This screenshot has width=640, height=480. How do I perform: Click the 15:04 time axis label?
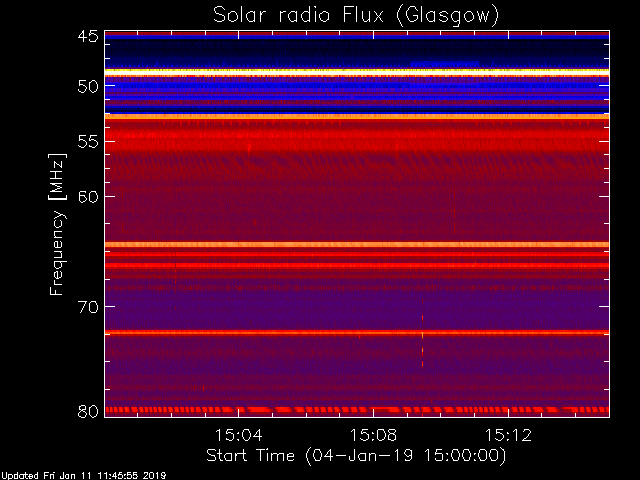click(x=238, y=435)
